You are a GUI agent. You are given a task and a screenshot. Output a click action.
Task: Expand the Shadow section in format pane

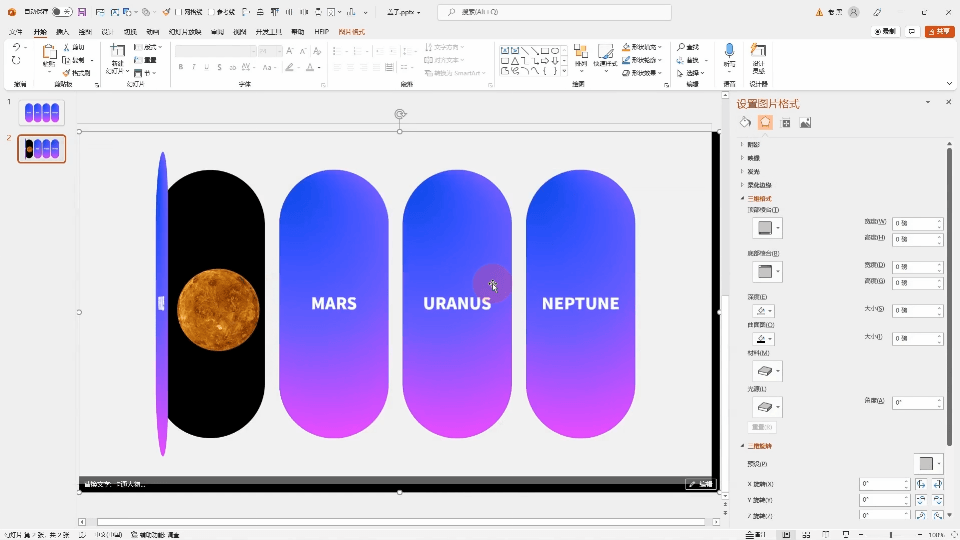coord(753,144)
